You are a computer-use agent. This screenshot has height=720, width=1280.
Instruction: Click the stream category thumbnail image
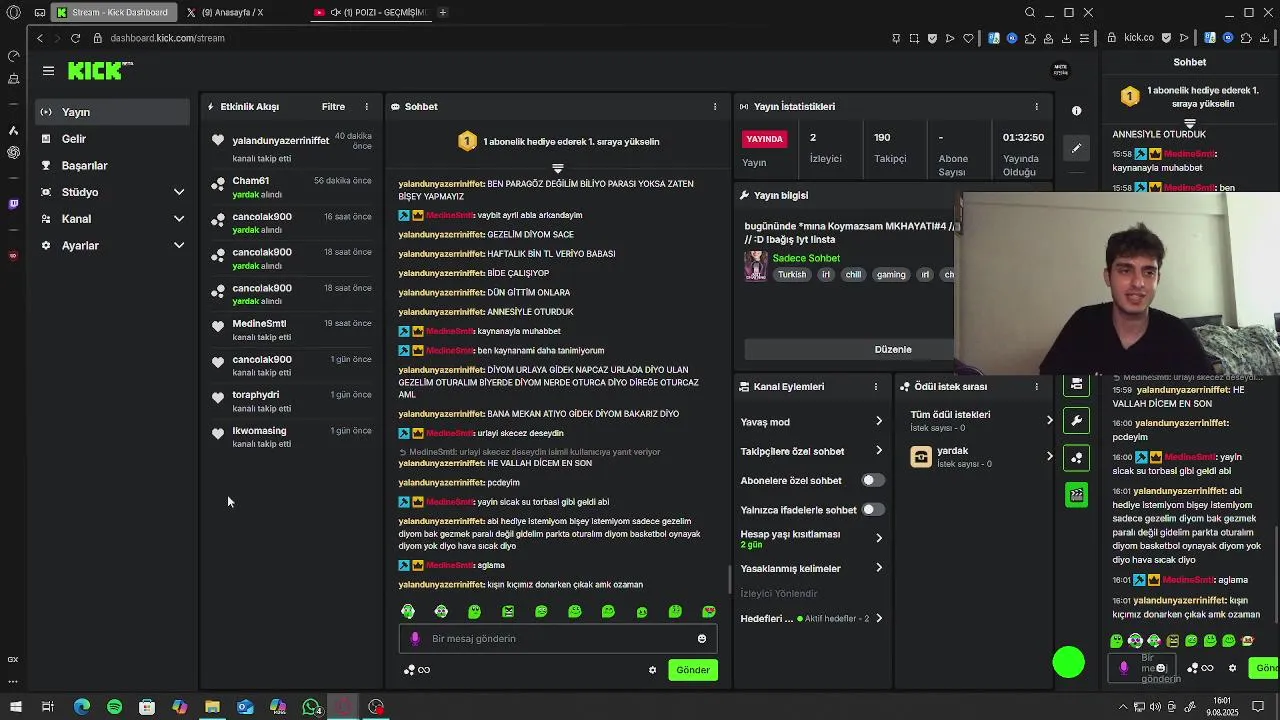756,266
